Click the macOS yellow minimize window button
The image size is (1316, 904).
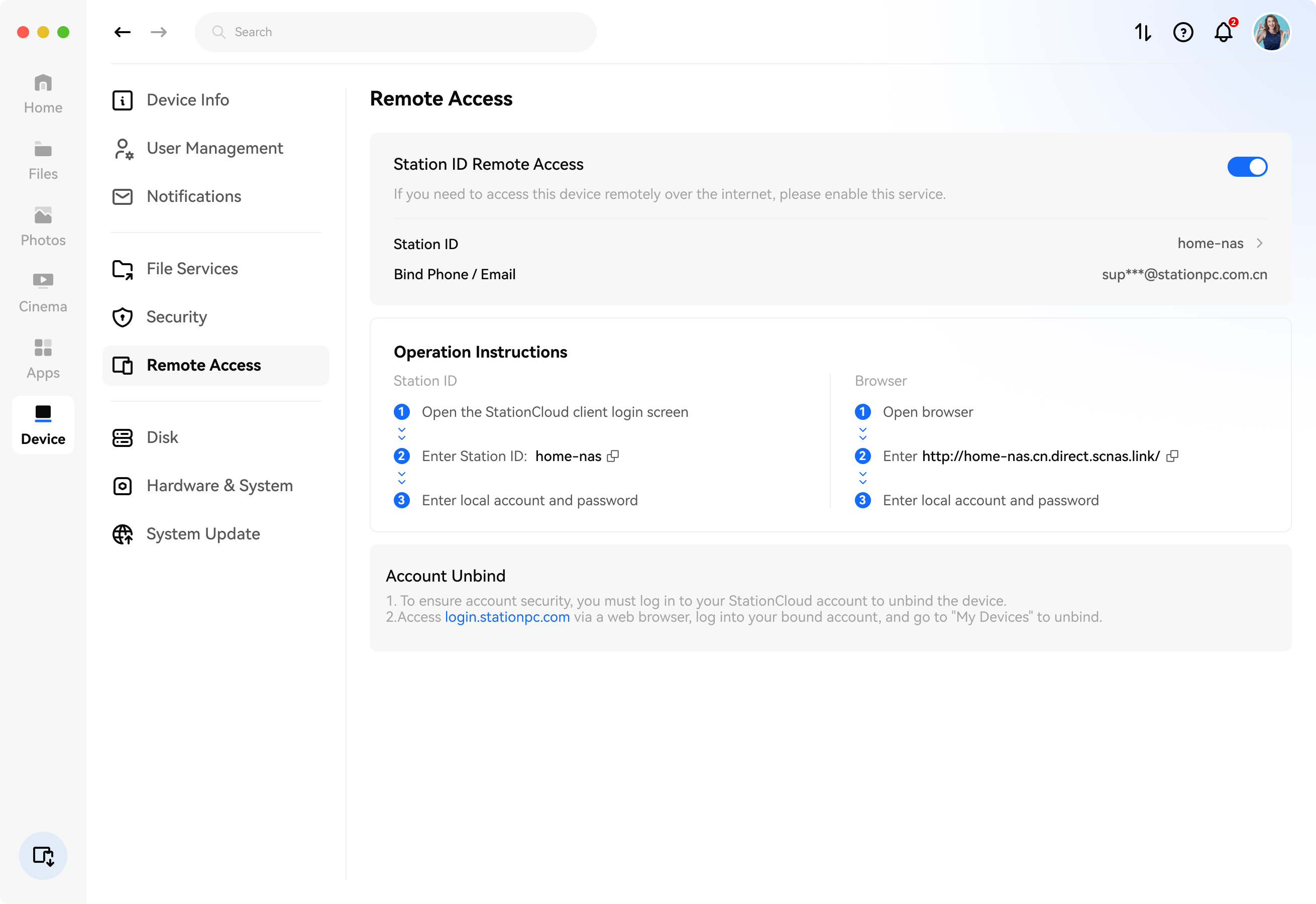[x=43, y=32]
